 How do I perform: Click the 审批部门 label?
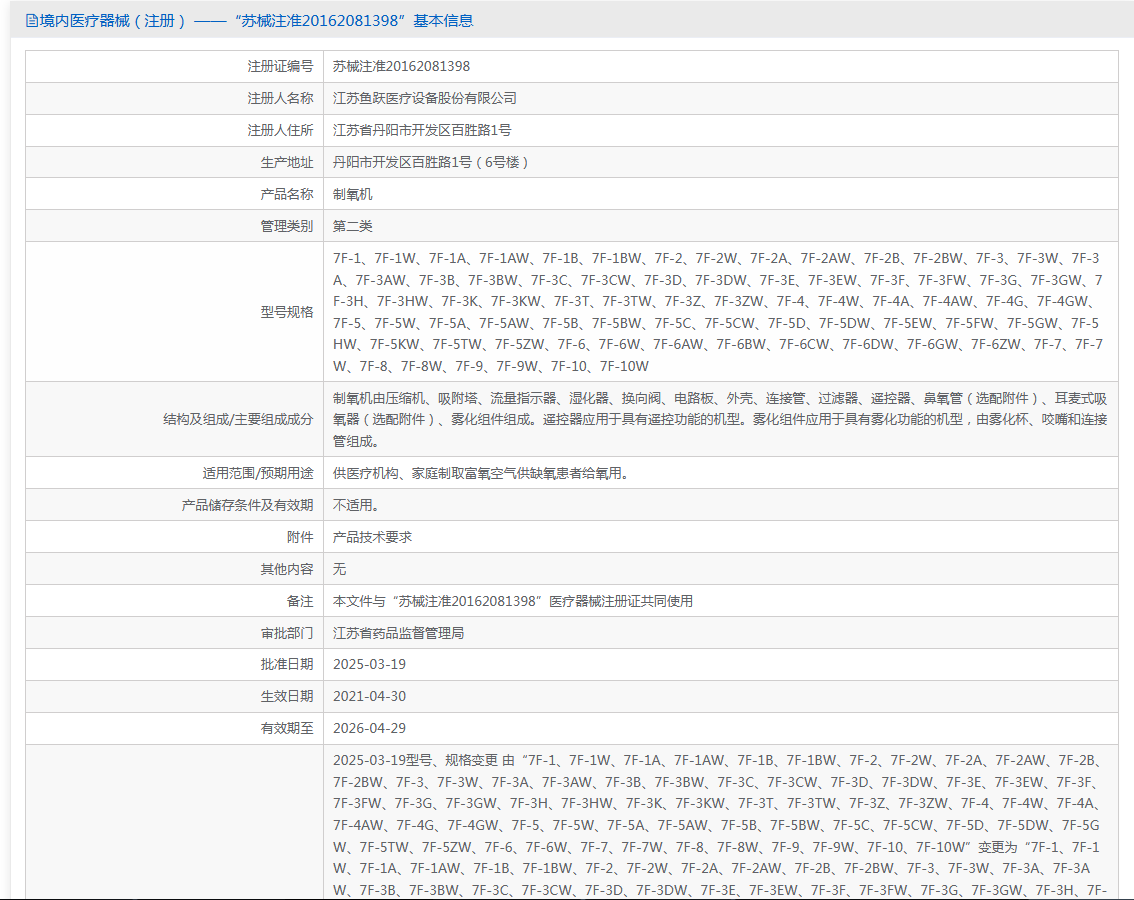point(286,633)
